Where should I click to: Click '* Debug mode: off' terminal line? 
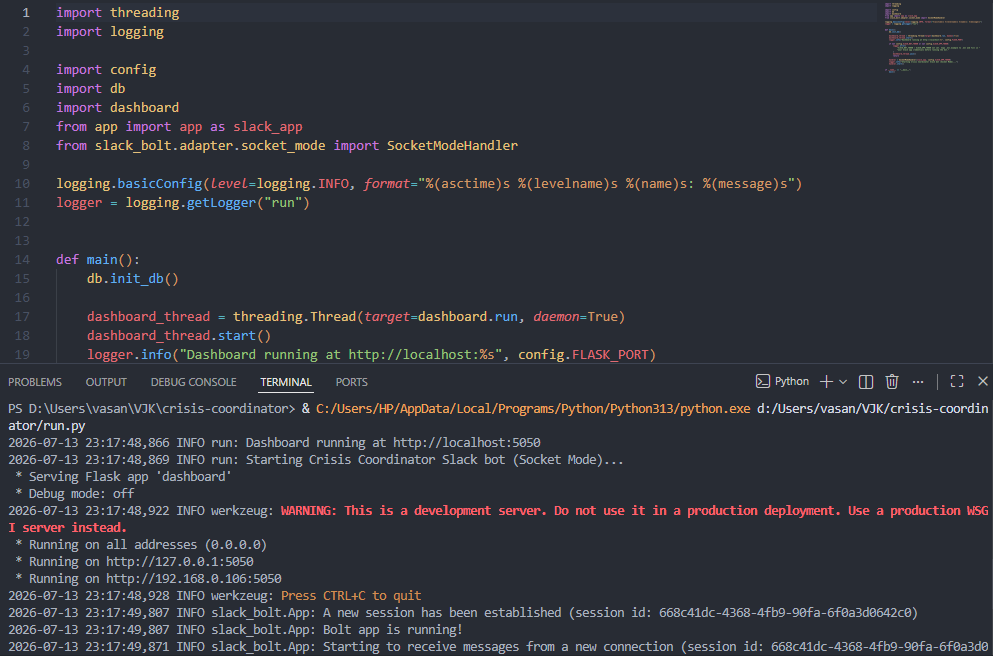(x=75, y=493)
